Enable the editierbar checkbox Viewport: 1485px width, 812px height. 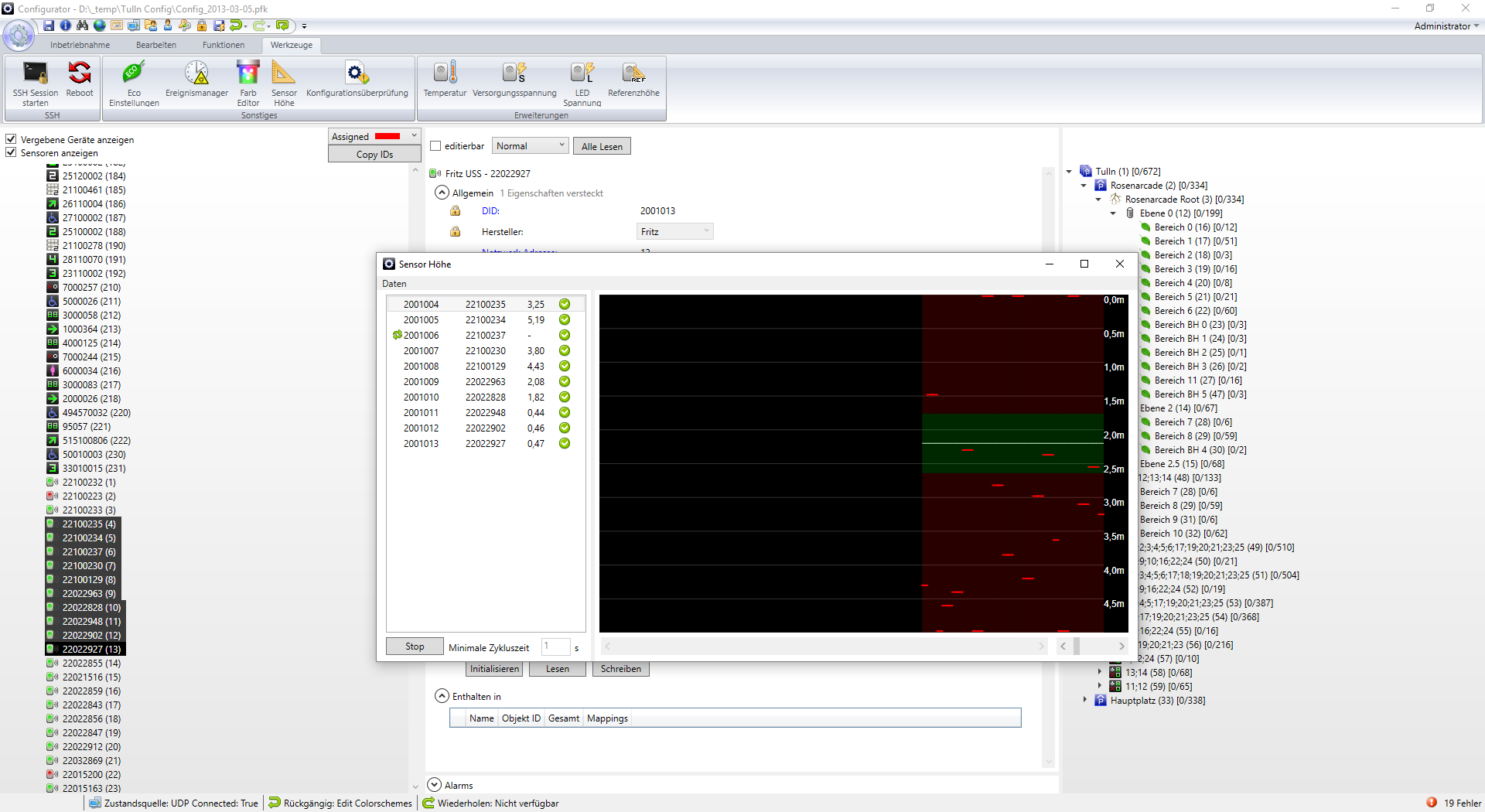coord(435,146)
